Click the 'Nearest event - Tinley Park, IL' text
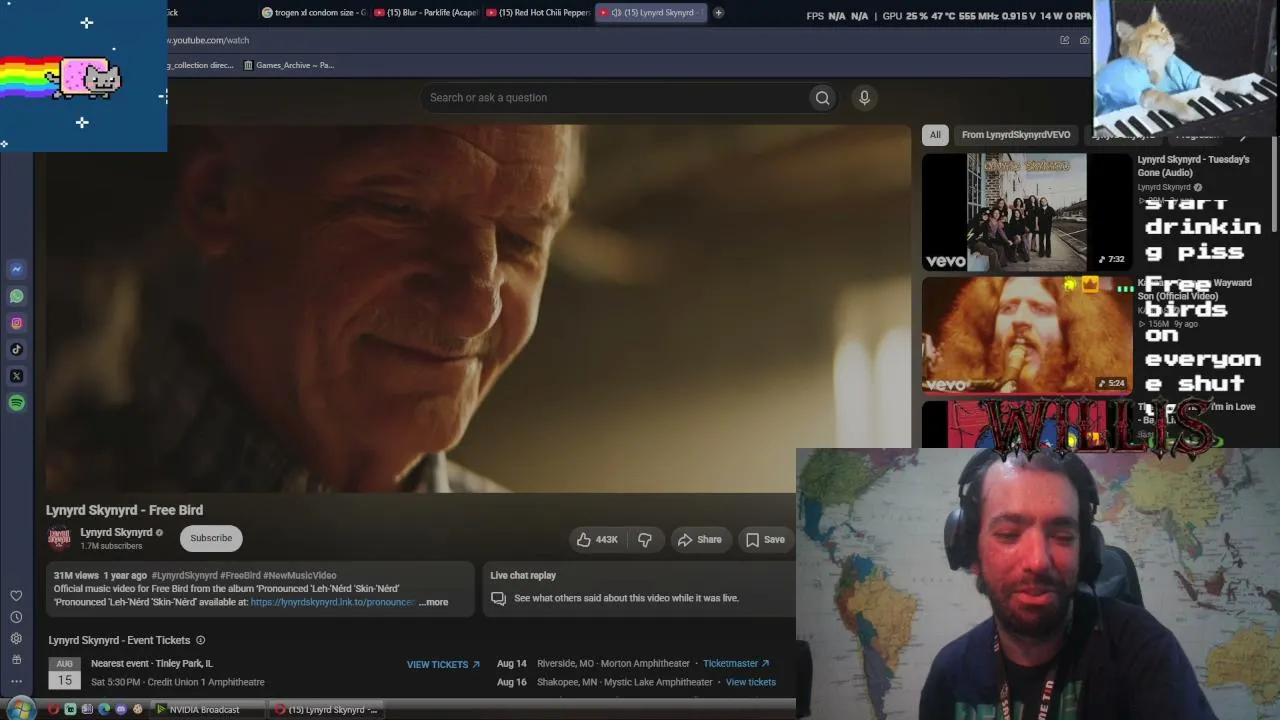The height and width of the screenshot is (720, 1280). 152,663
